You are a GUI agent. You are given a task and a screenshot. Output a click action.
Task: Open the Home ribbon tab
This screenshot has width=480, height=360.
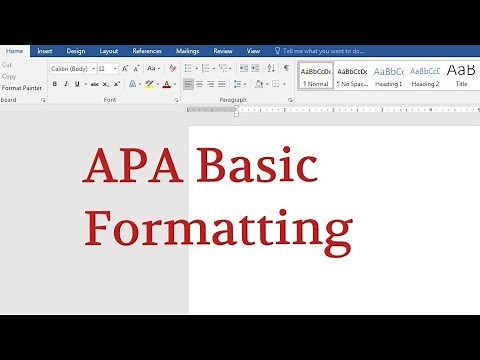pyautogui.click(x=14, y=51)
